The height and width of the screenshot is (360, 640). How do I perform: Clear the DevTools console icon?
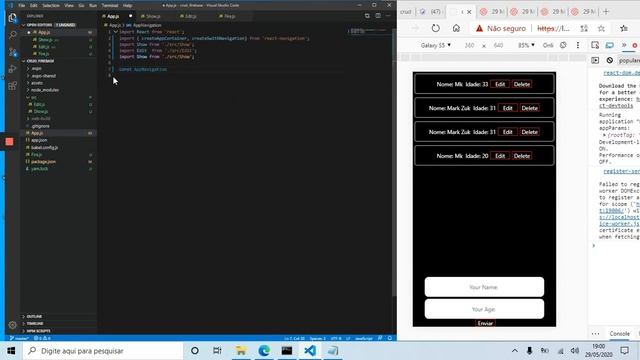609,60
